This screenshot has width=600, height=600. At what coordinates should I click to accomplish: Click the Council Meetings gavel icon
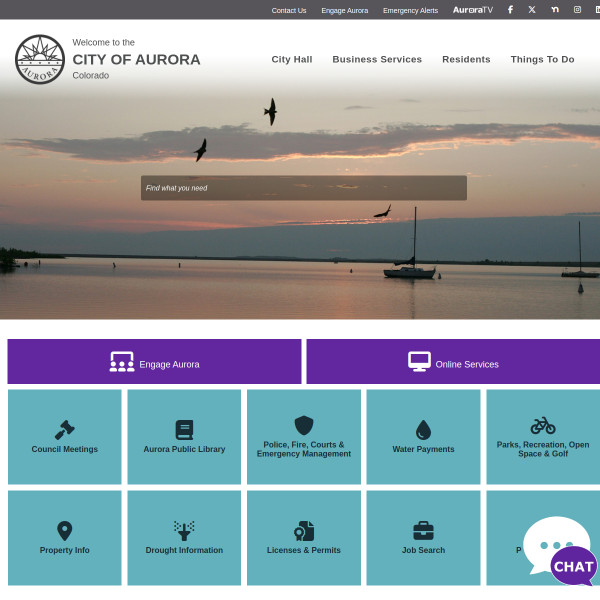65,430
